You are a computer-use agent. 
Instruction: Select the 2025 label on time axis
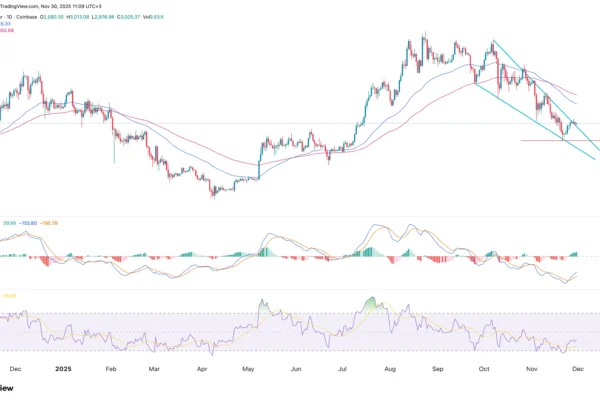tap(63, 368)
